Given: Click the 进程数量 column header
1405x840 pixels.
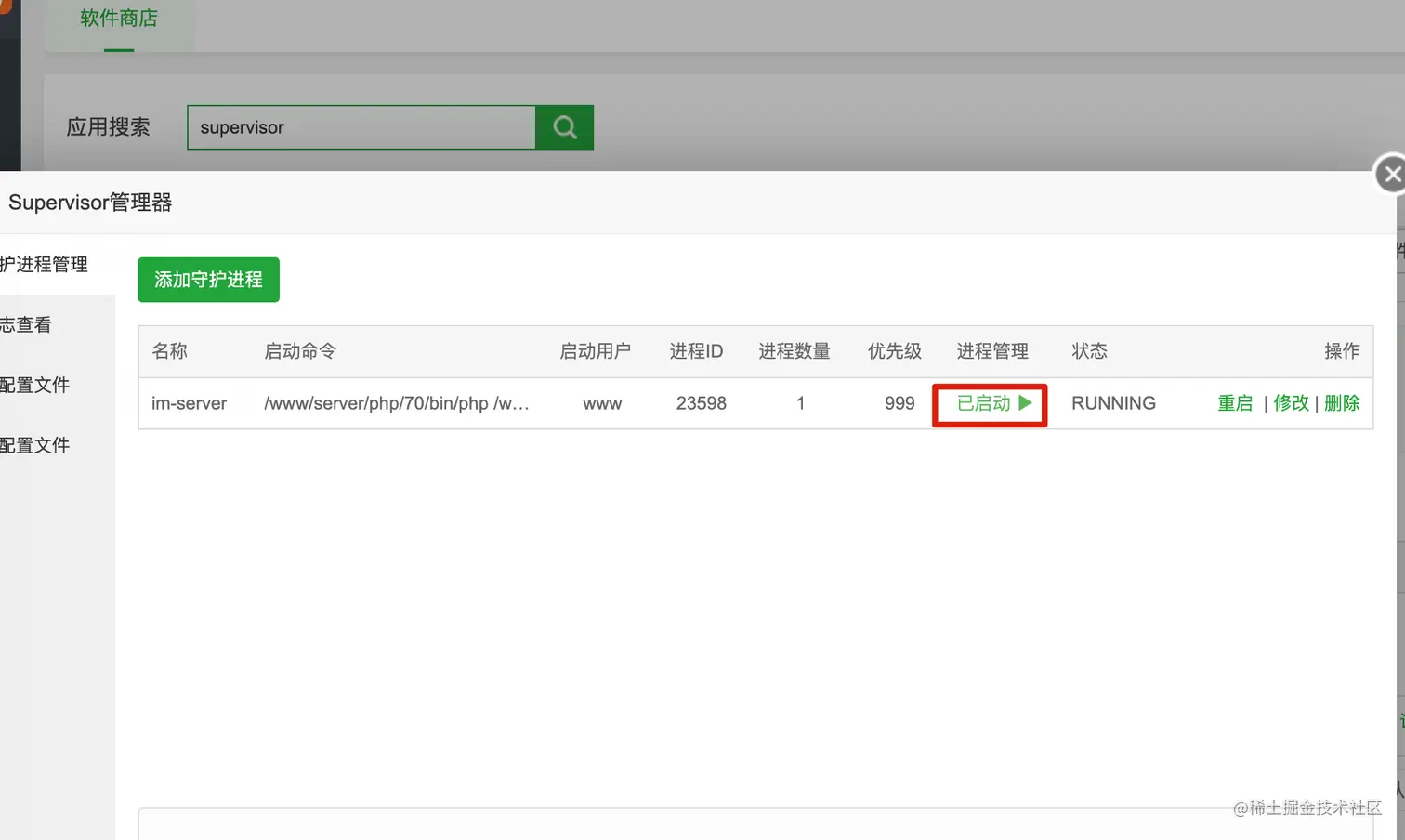Looking at the screenshot, I should [794, 351].
